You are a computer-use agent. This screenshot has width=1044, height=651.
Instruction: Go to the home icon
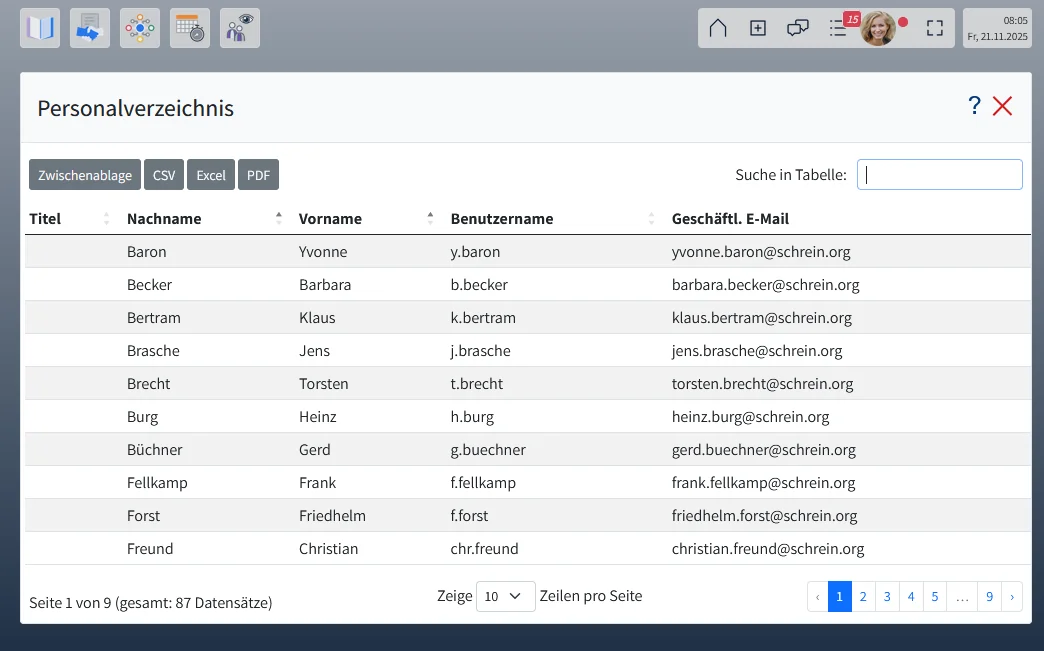point(717,28)
